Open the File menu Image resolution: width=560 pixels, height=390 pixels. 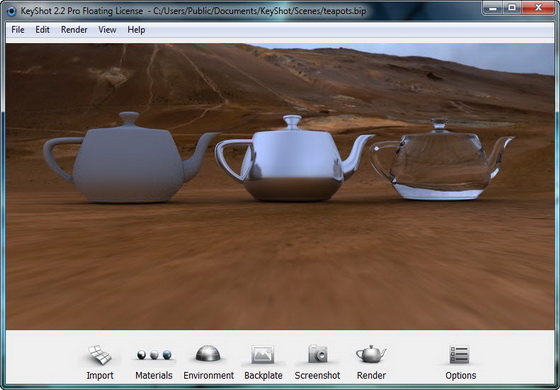[x=18, y=30]
